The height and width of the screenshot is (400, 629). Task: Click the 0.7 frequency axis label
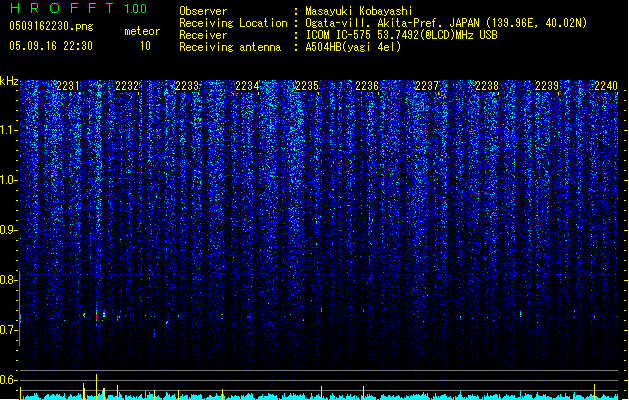click(9, 330)
